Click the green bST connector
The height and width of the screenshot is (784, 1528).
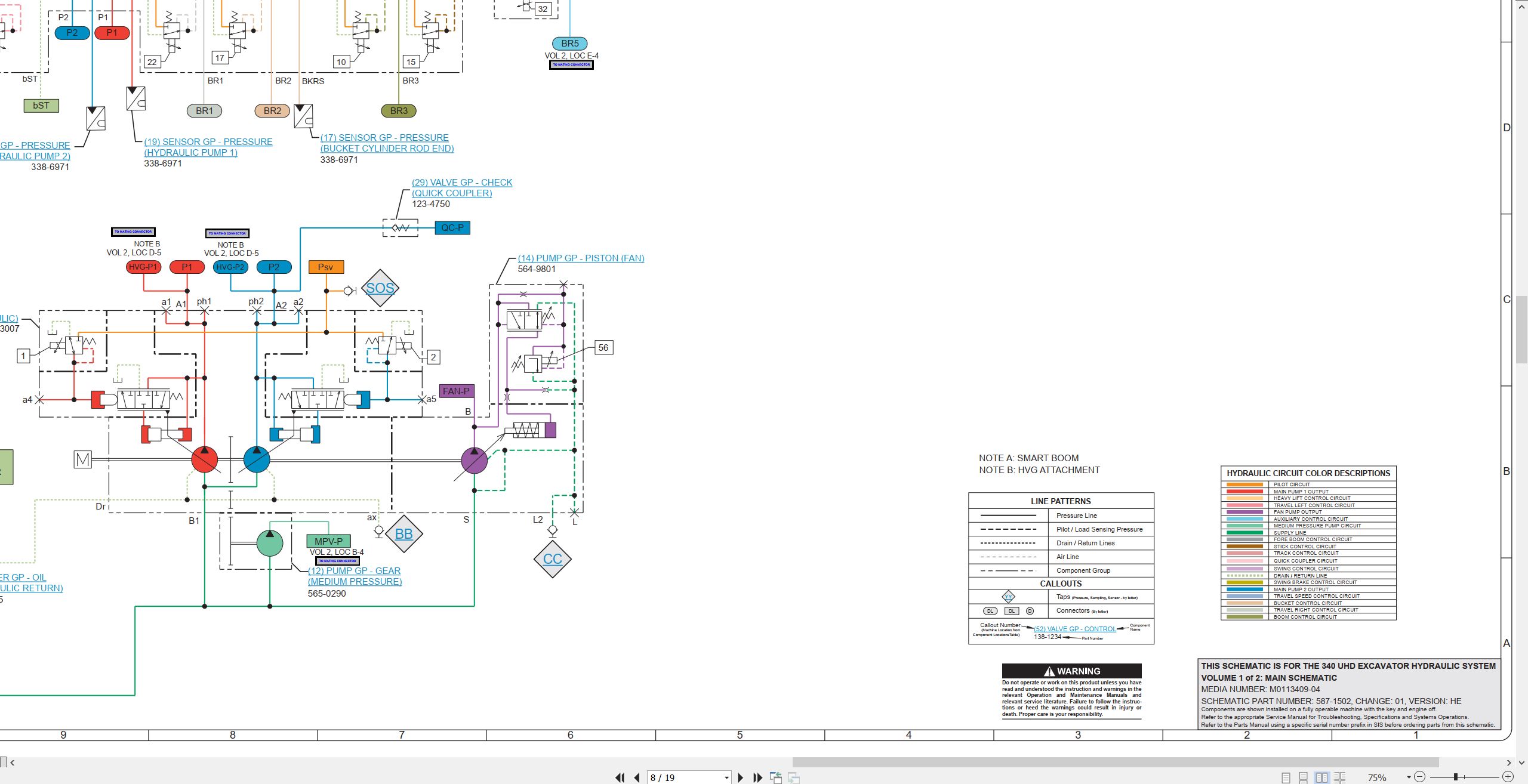pyautogui.click(x=41, y=106)
